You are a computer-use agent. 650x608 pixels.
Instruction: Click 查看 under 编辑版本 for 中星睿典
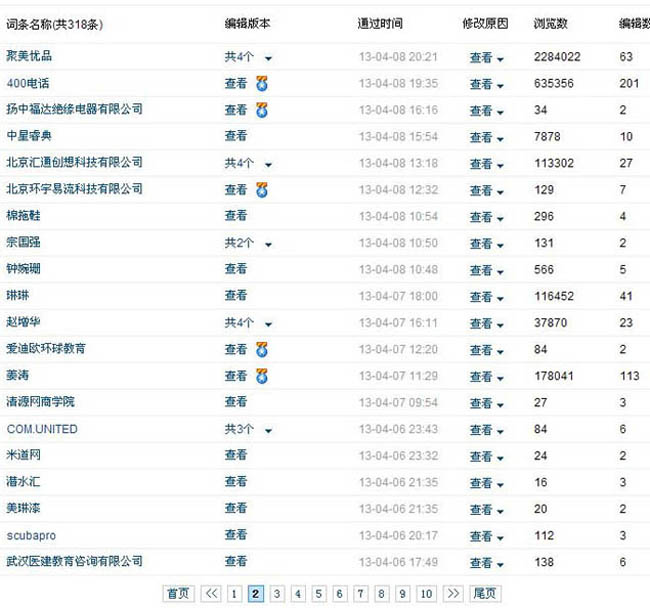point(236,136)
